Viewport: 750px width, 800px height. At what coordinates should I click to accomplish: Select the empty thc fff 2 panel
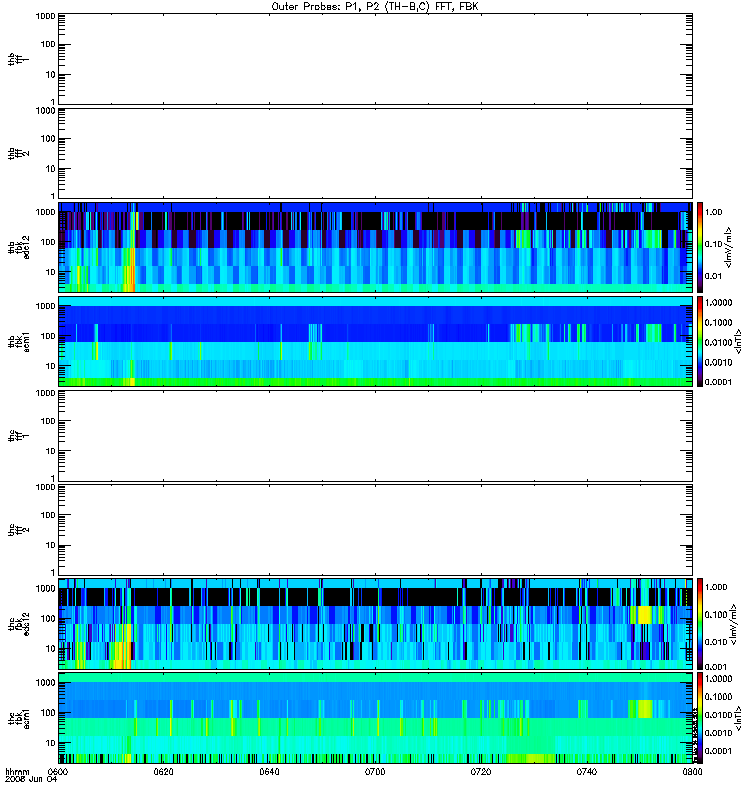pos(375,530)
